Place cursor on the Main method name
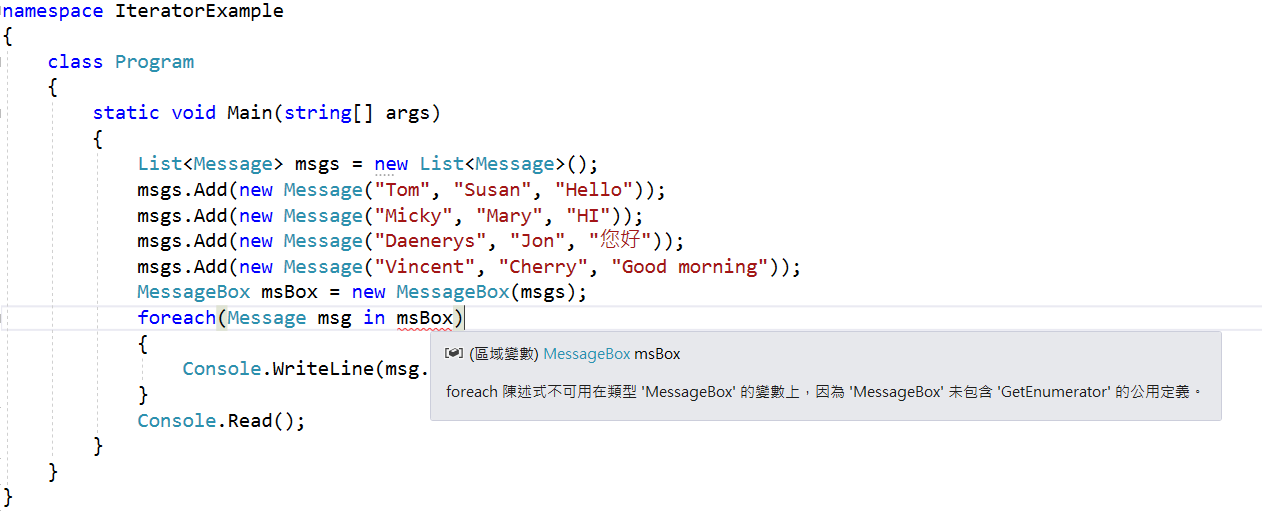The height and width of the screenshot is (511, 1262). 249,113
